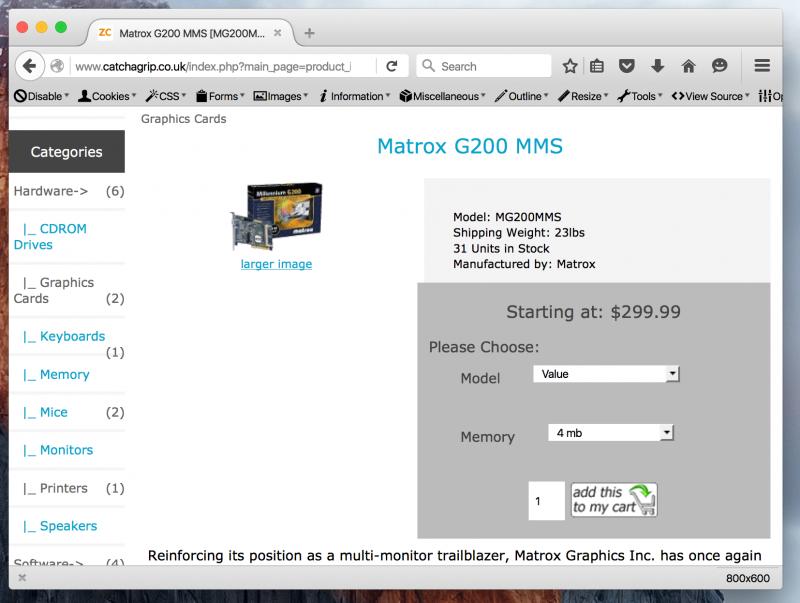The height and width of the screenshot is (603, 800).
Task: Click the add this to my cart button
Action: (614, 500)
